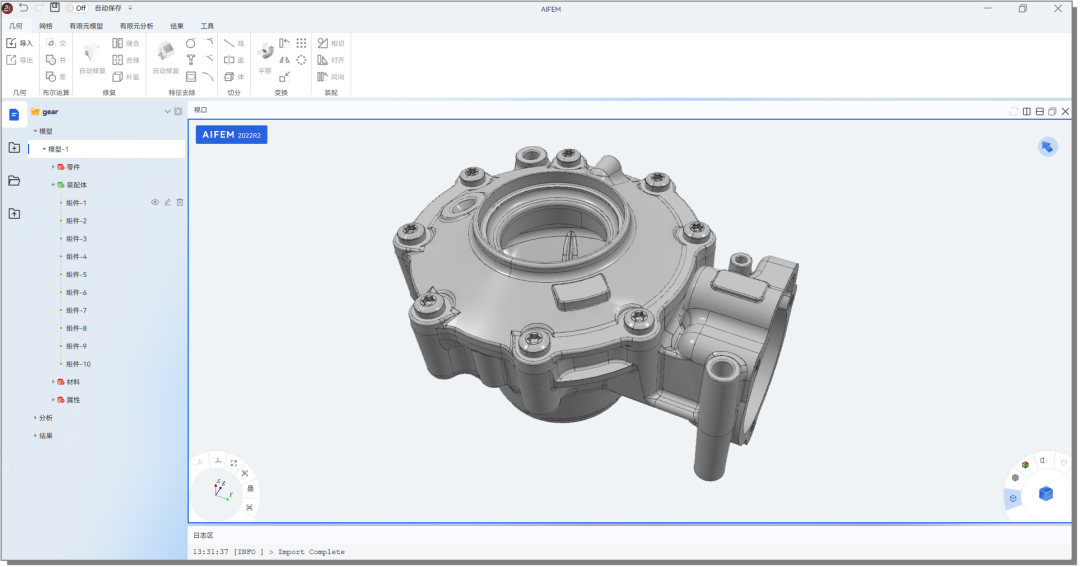Click the circular array pattern icon
The image size is (1080, 567).
pyautogui.click(x=301, y=60)
